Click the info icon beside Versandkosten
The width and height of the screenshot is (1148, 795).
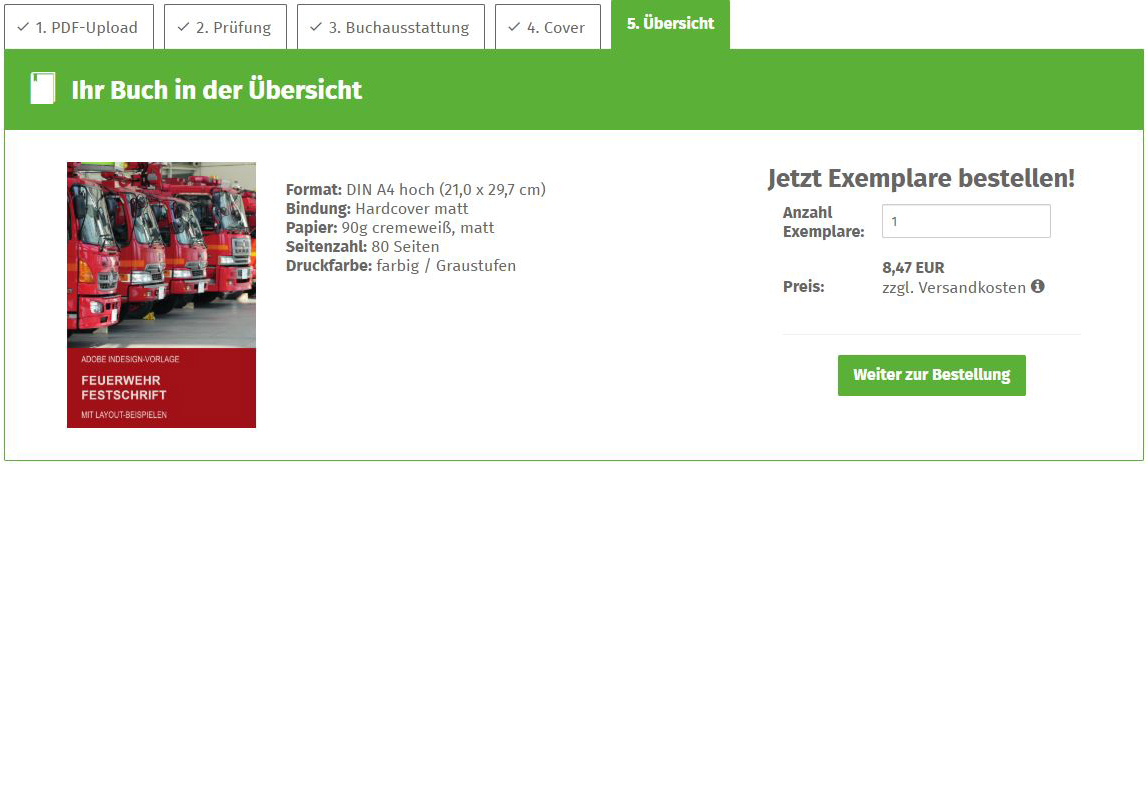coord(1038,287)
